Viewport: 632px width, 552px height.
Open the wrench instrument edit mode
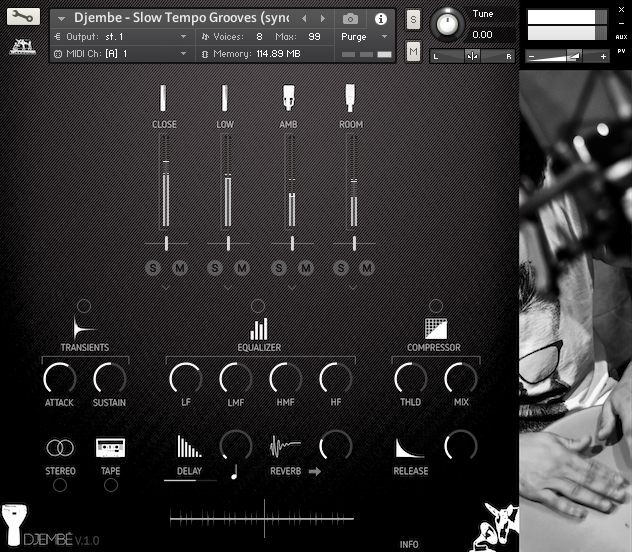pos(23,17)
